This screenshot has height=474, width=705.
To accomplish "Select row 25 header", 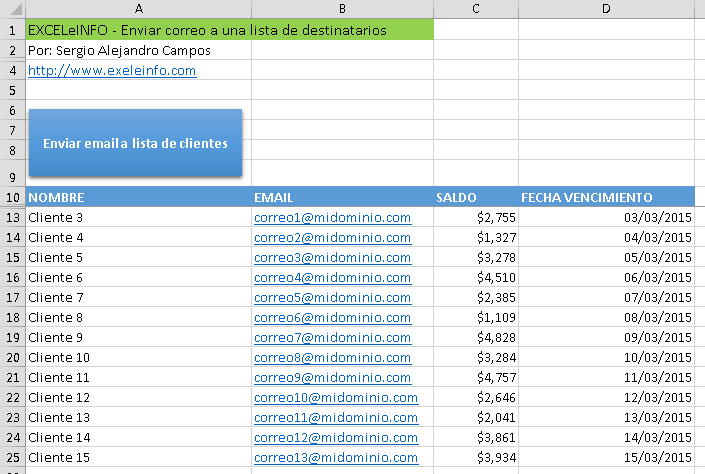I will click(13, 457).
